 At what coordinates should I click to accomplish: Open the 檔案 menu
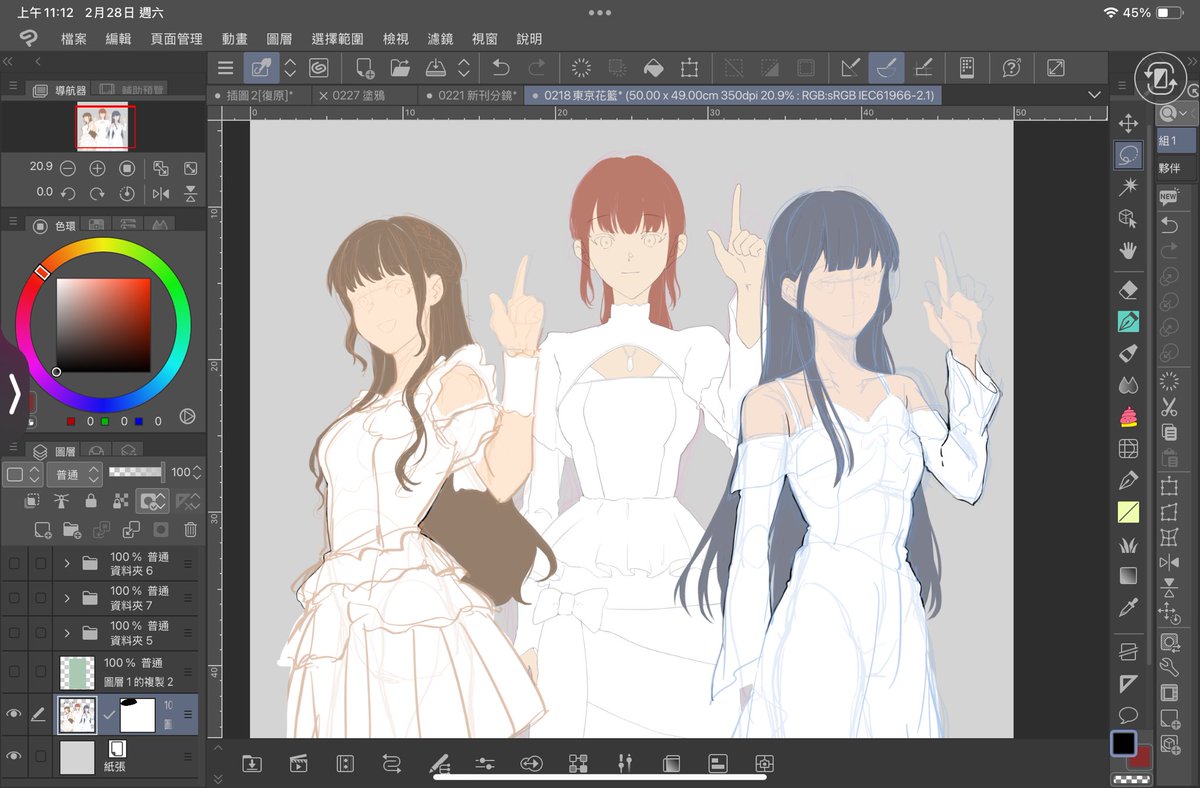pyautogui.click(x=73, y=39)
